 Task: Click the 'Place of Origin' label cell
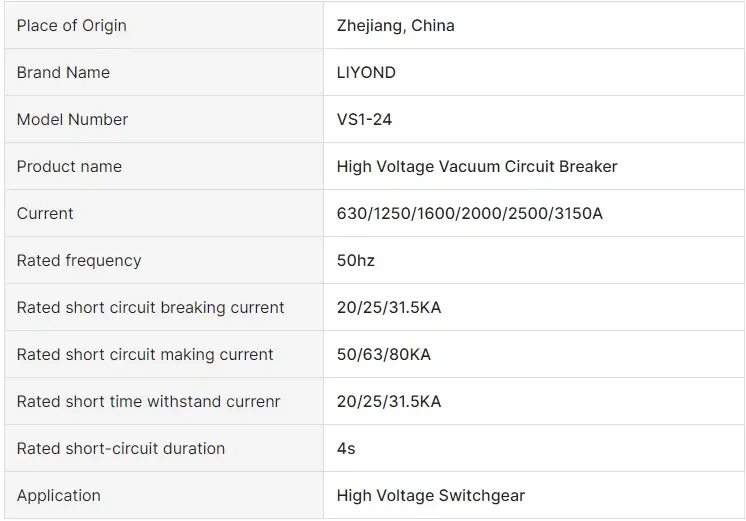[72, 25]
